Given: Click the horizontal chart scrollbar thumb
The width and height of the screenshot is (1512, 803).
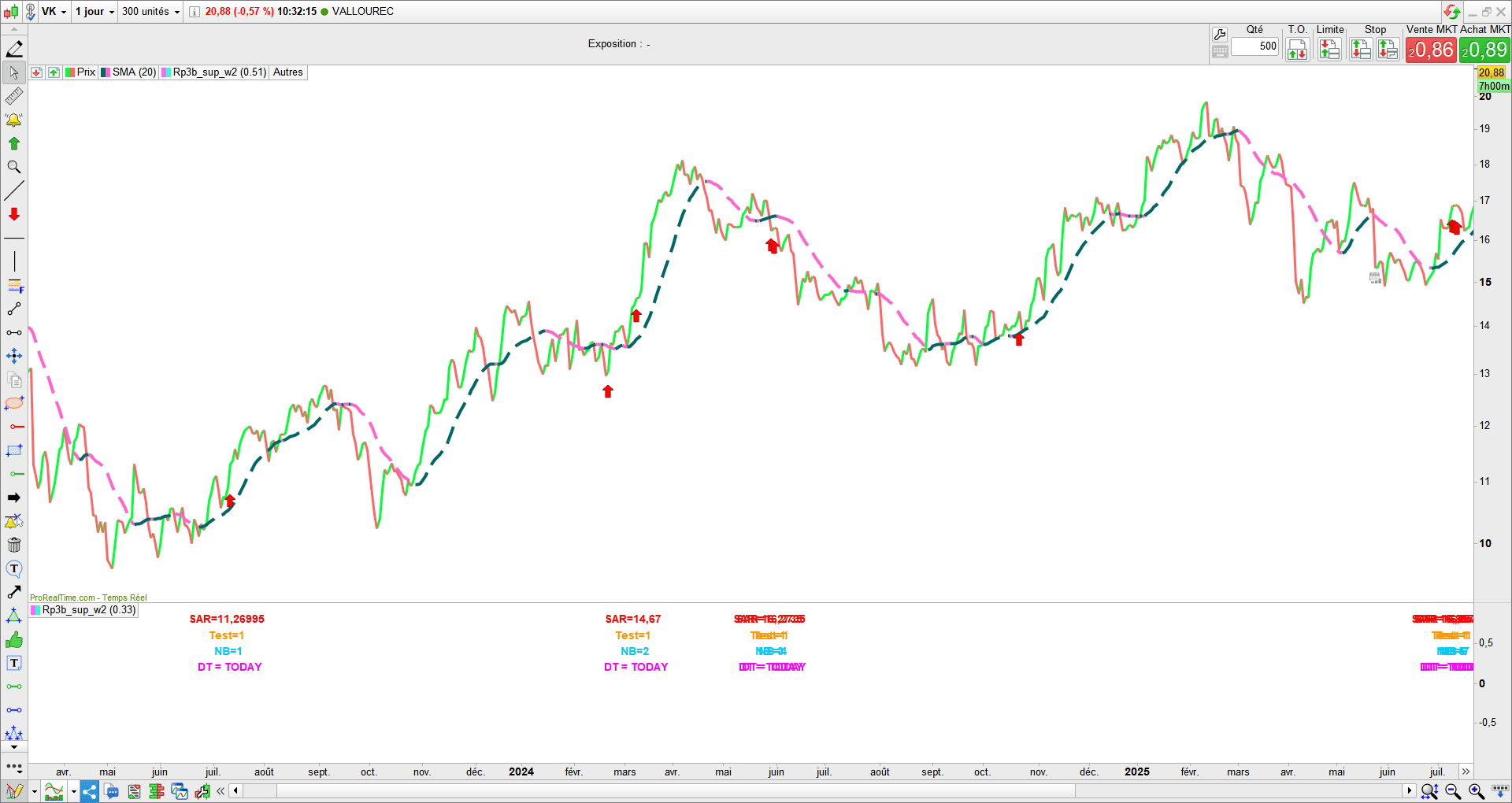Looking at the screenshot, I should point(676,790).
